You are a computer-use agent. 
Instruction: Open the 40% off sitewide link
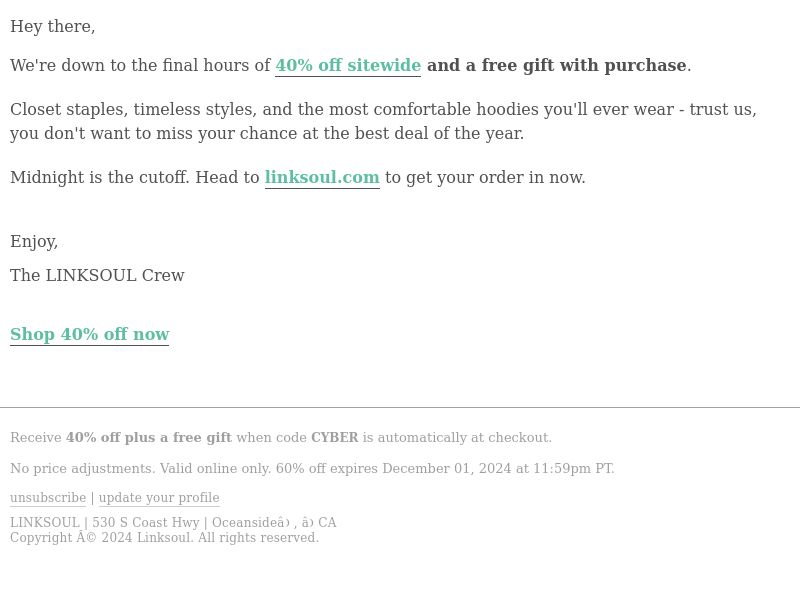(x=348, y=65)
